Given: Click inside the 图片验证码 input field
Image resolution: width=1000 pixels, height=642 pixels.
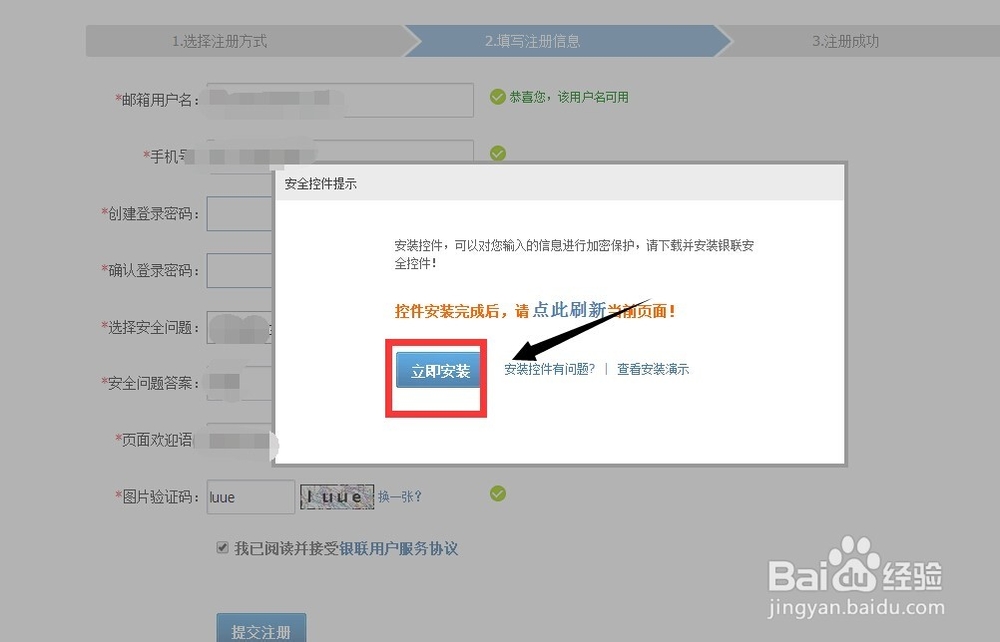Looking at the screenshot, I should (x=249, y=496).
